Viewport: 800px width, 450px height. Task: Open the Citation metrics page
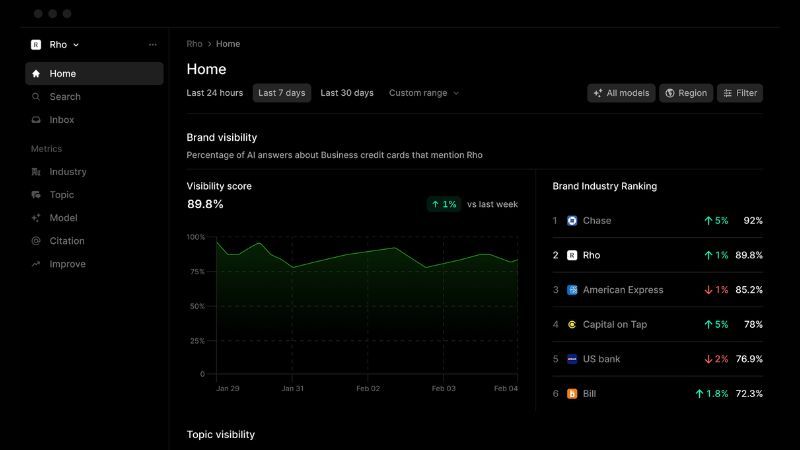click(94, 241)
